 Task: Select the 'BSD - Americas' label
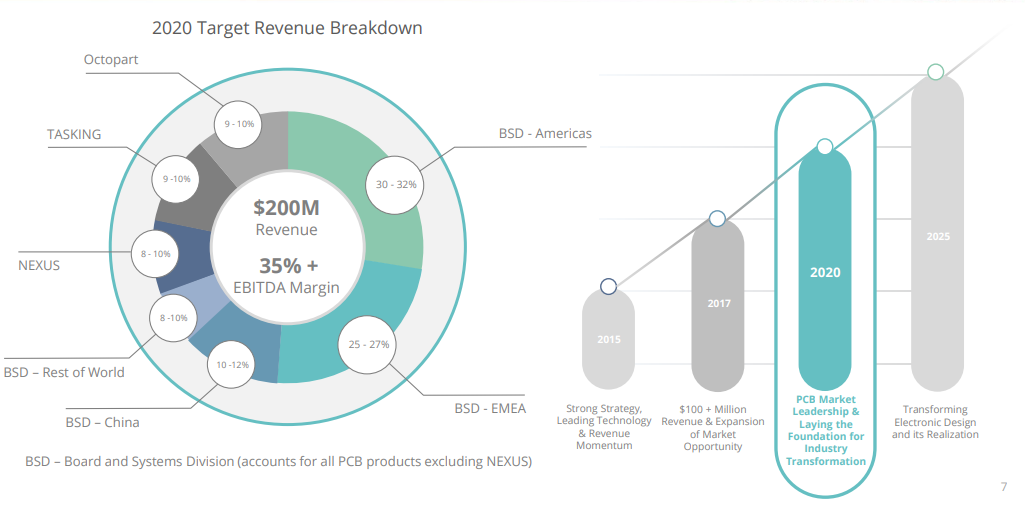point(545,133)
